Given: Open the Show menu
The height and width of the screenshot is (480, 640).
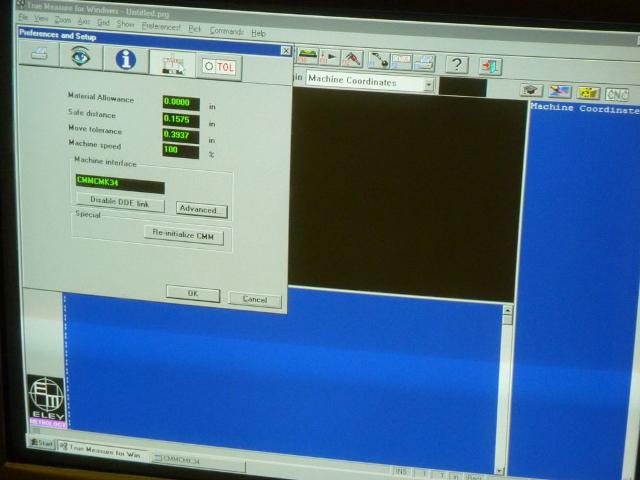Looking at the screenshot, I should (x=125, y=24).
